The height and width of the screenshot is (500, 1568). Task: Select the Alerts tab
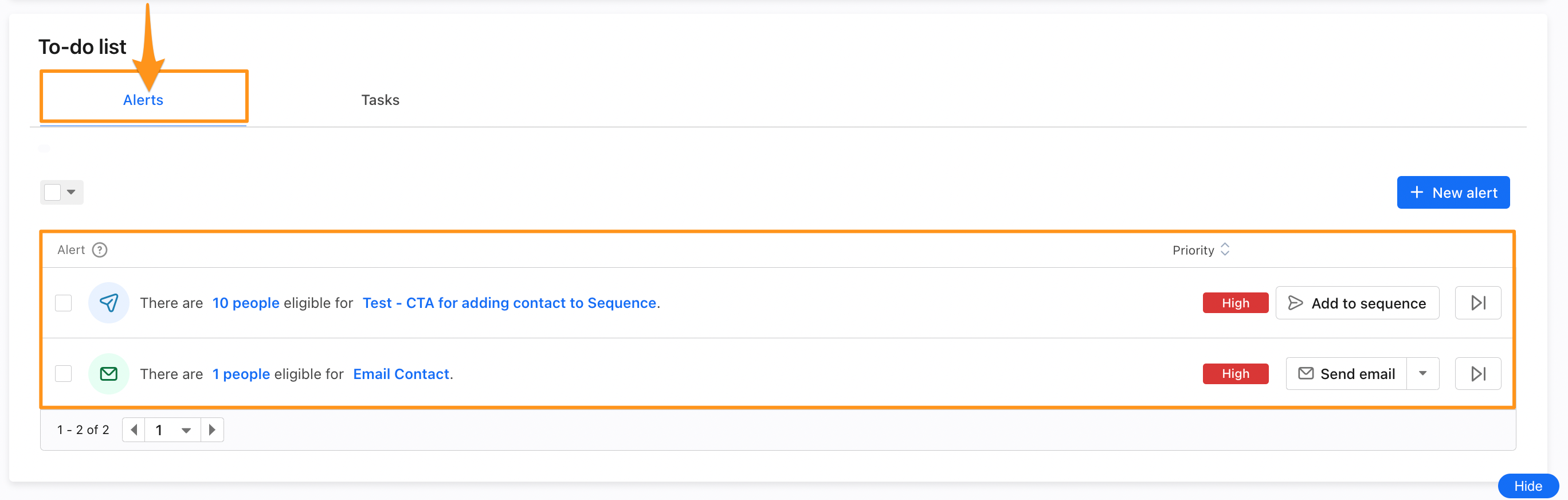point(143,100)
